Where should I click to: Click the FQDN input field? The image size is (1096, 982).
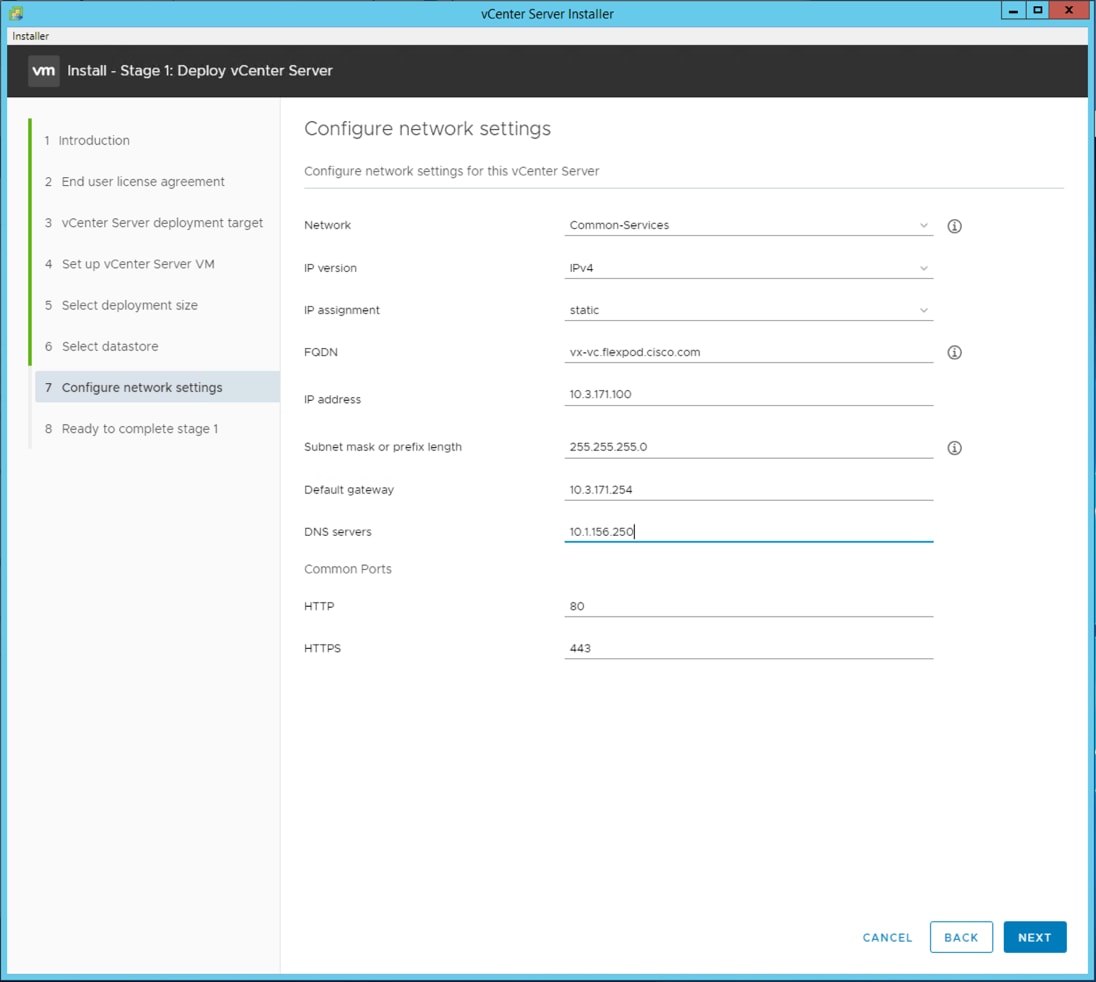pos(749,352)
